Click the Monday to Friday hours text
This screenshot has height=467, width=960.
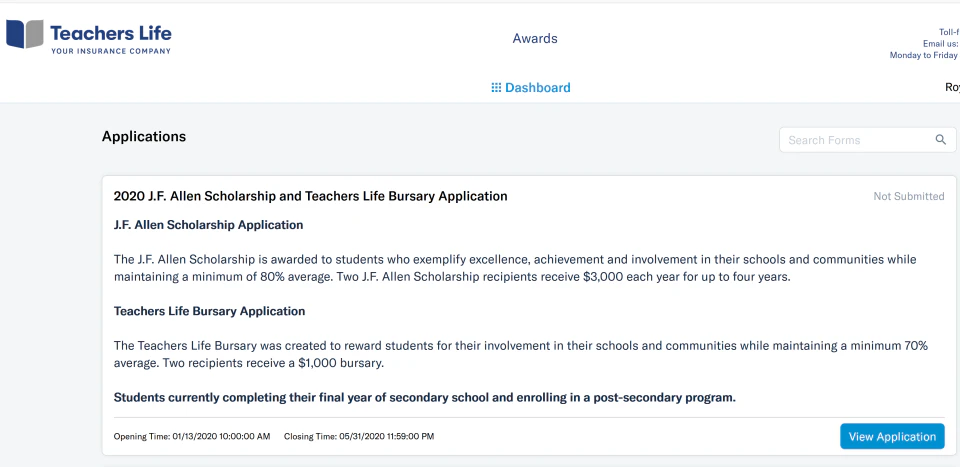pos(923,56)
